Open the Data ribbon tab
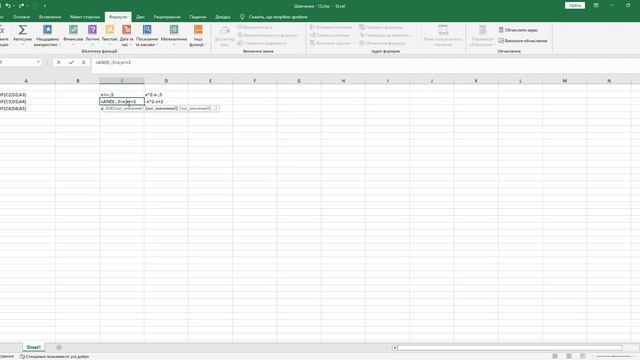 140,17
